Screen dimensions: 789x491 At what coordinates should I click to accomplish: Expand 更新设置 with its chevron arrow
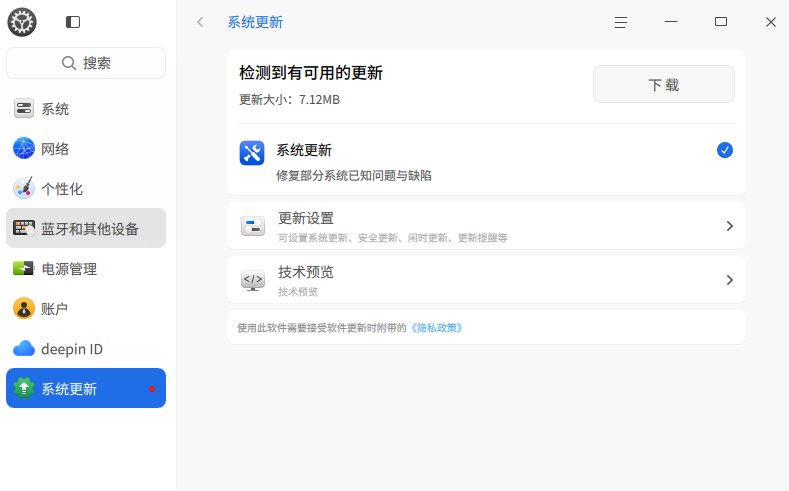[730, 226]
